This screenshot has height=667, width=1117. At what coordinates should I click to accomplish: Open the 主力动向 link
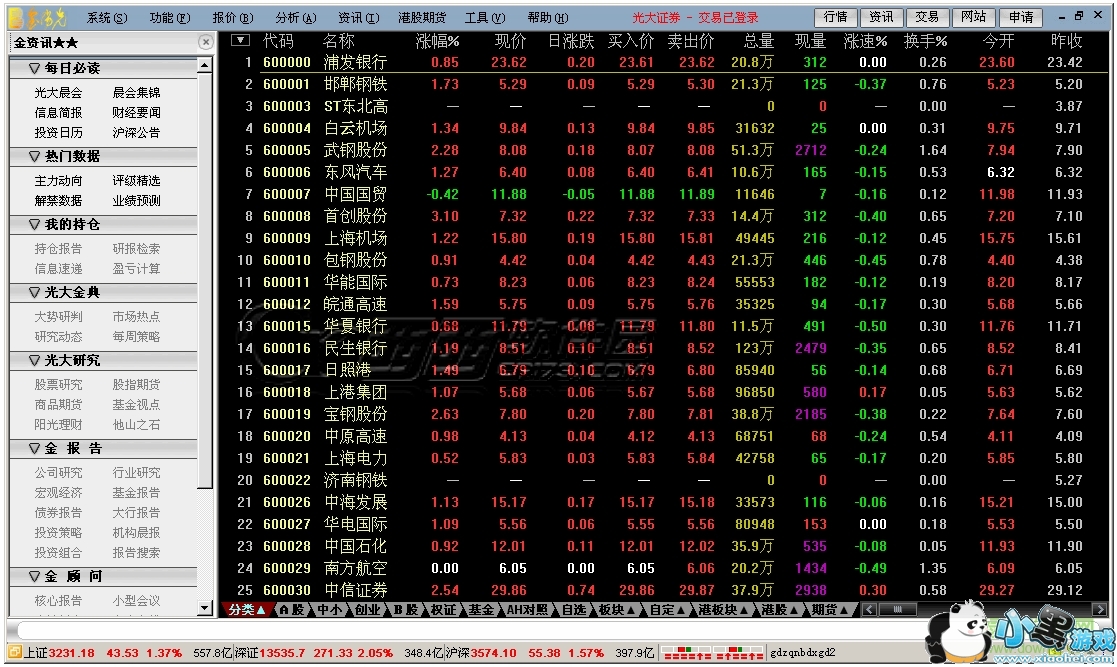(58, 181)
